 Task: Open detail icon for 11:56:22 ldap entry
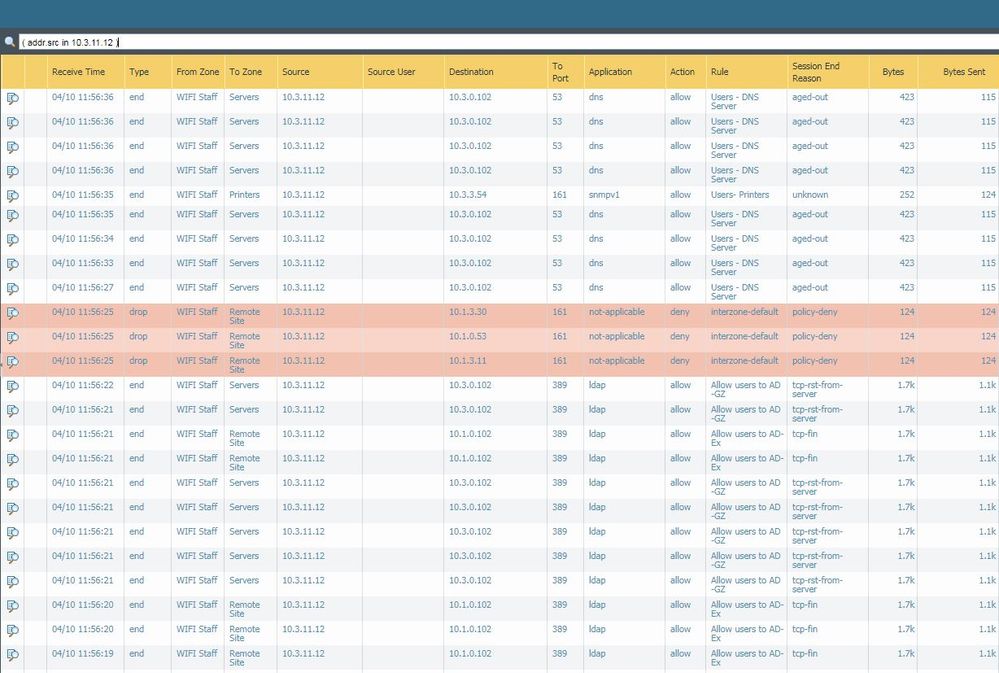pyautogui.click(x=13, y=386)
